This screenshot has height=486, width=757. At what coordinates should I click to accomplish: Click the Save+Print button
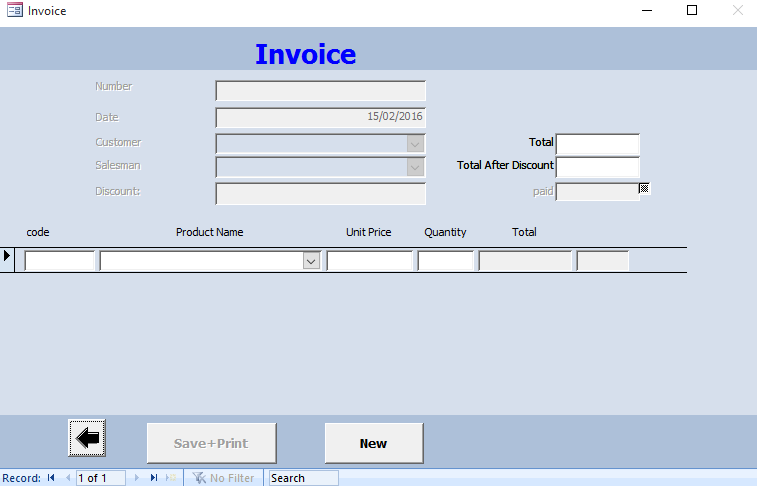click(211, 443)
